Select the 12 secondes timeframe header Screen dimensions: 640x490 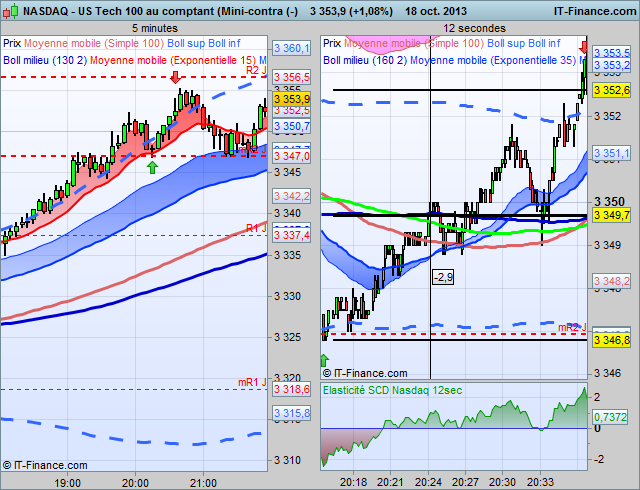tap(474, 28)
